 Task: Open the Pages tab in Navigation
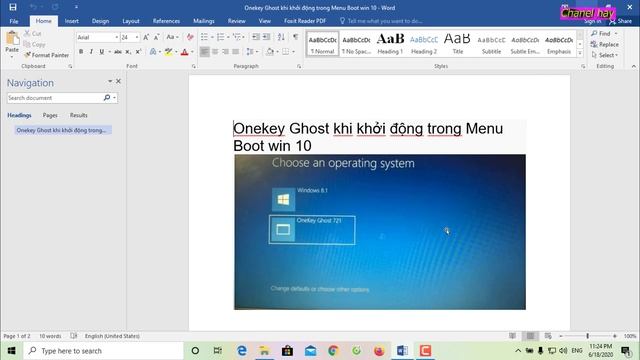[50, 115]
